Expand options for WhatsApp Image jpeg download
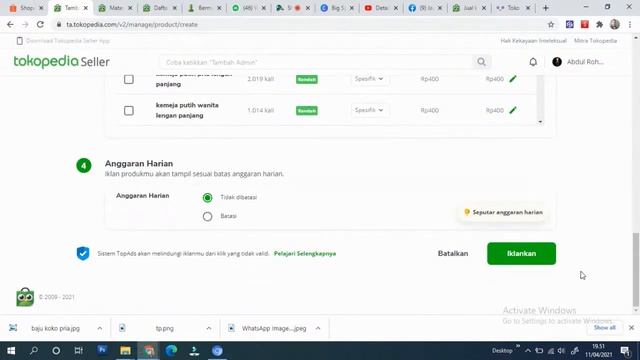The image size is (640, 360). (x=318, y=328)
